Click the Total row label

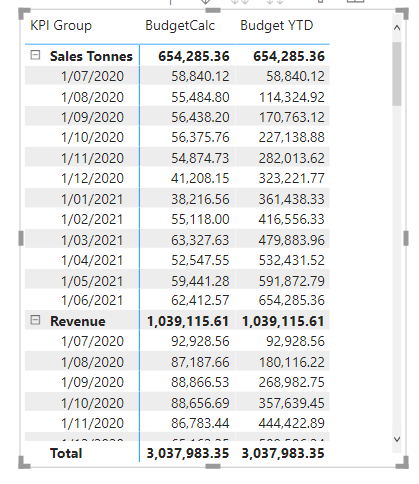(66, 453)
